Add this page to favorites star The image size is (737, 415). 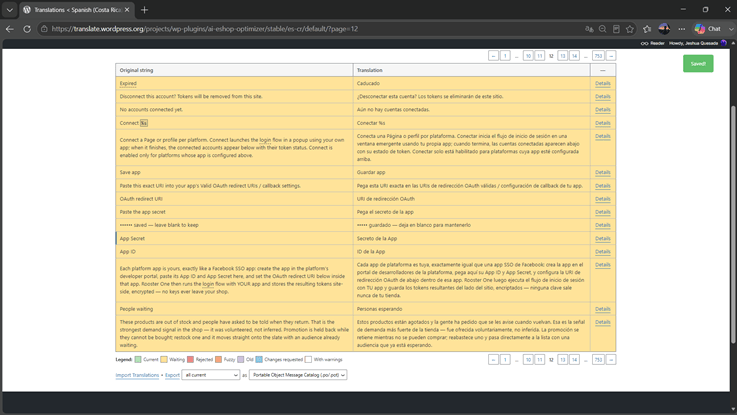coord(630,29)
